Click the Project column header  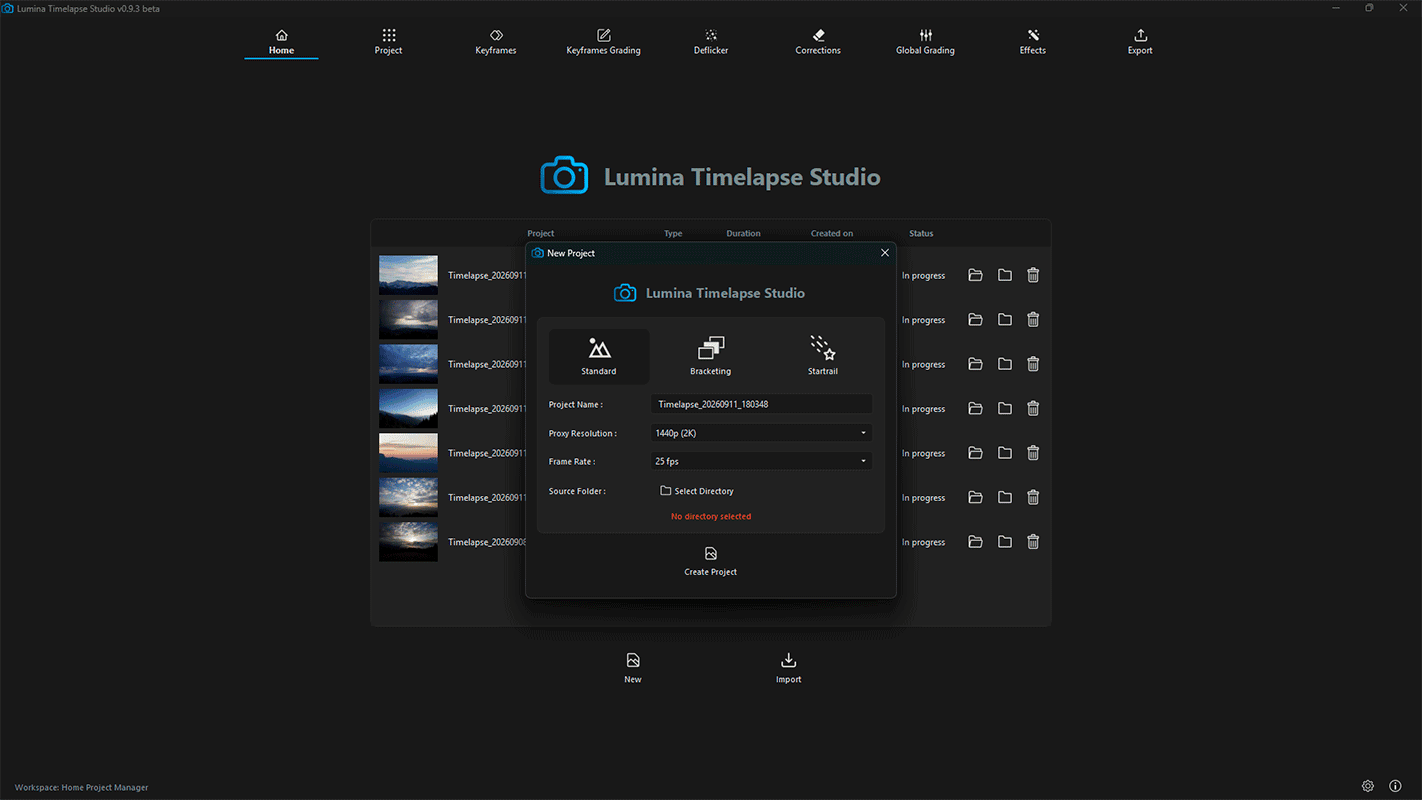pos(541,233)
